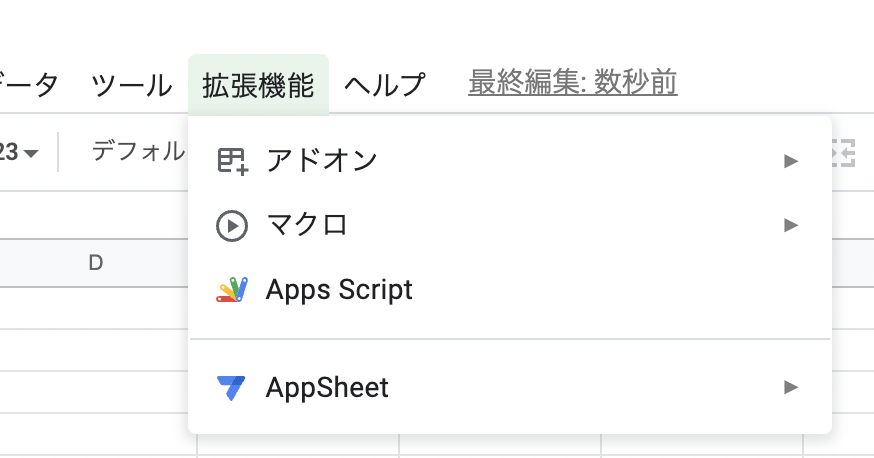
Task: Expand the AppSheet submenu arrow
Action: (x=790, y=387)
